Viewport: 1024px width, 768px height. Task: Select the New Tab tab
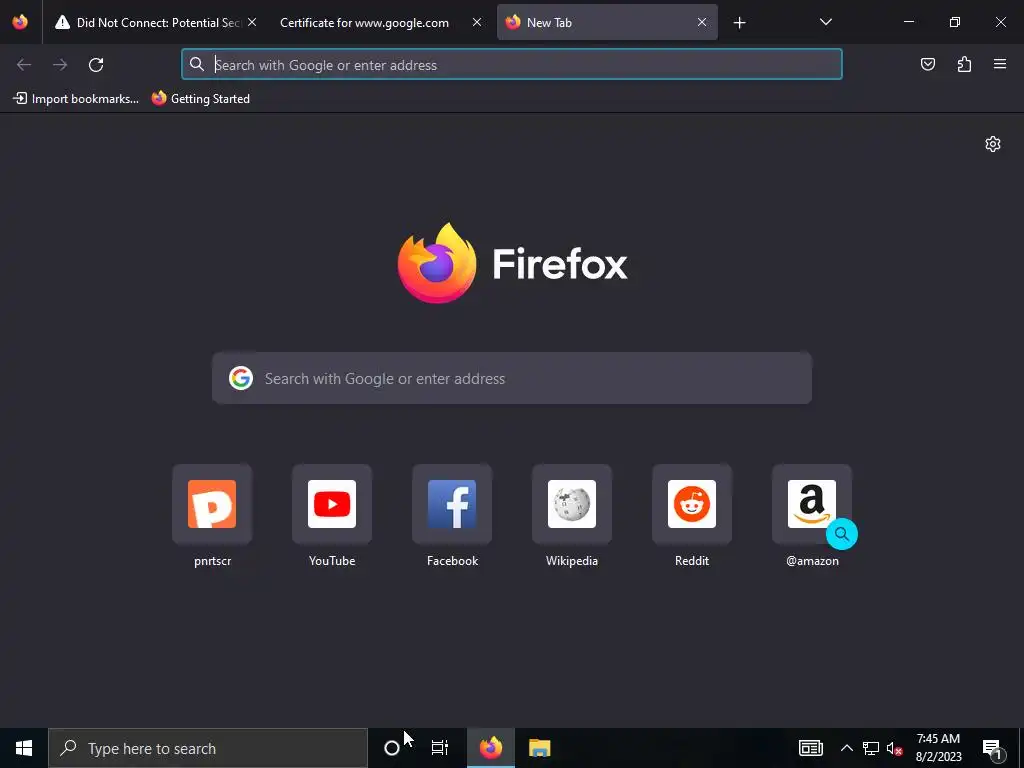[607, 22]
